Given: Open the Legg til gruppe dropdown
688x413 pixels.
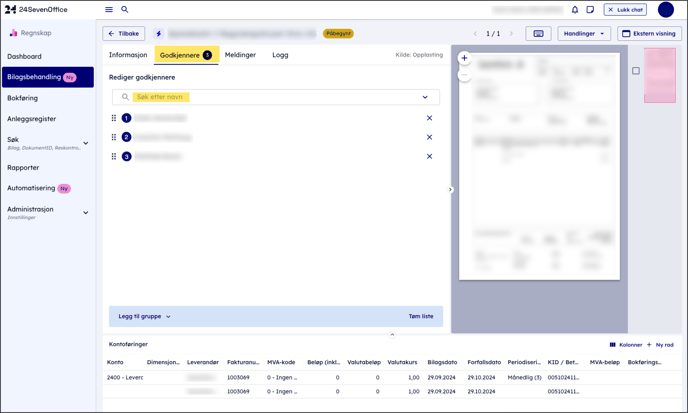Looking at the screenshot, I should [x=144, y=316].
